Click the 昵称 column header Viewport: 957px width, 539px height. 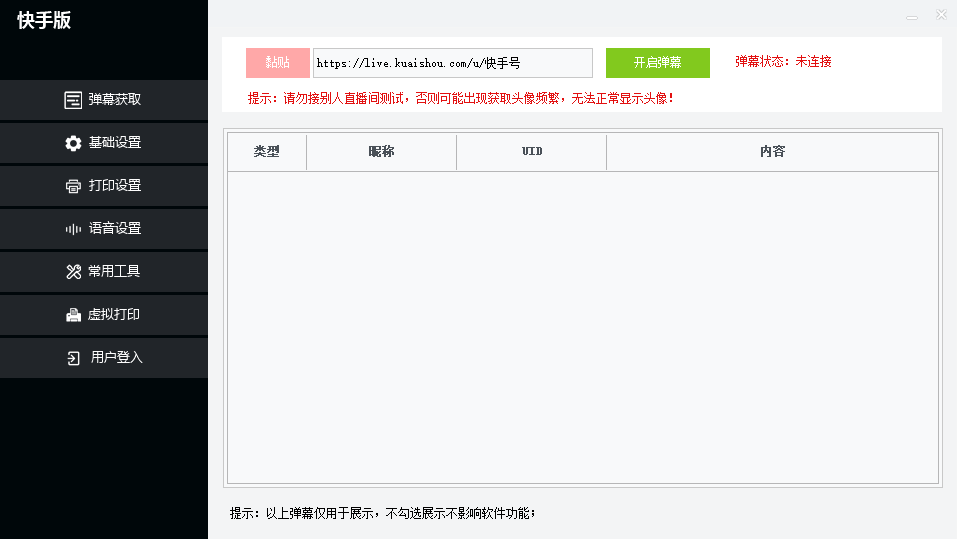(x=381, y=151)
